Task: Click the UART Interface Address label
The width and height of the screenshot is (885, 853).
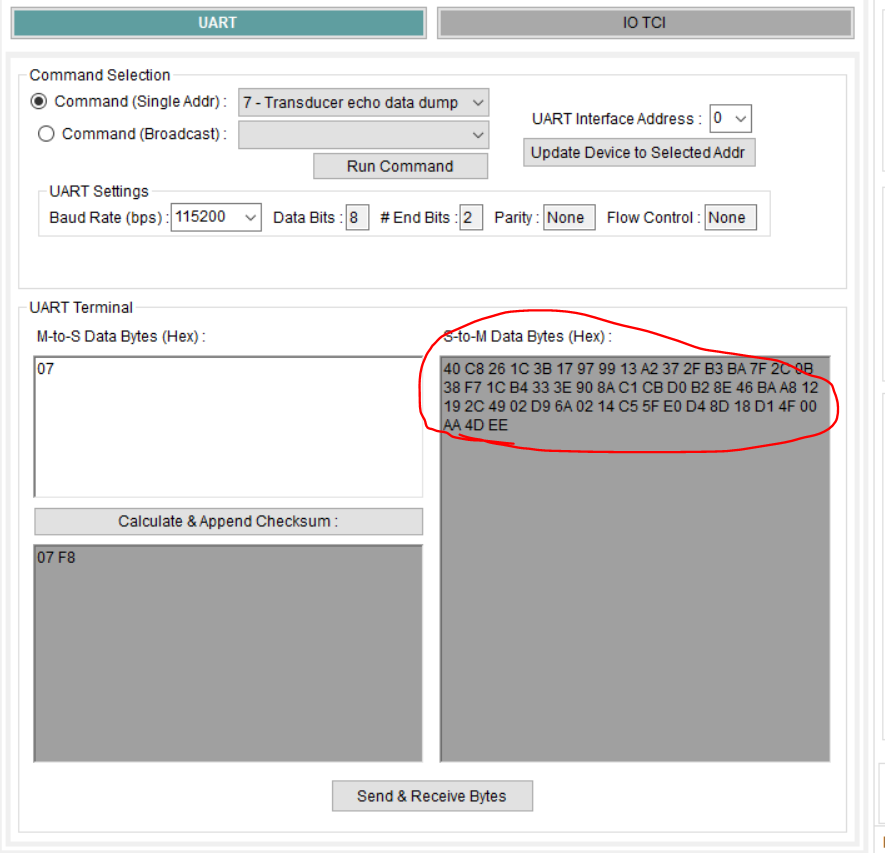Action: click(x=617, y=119)
